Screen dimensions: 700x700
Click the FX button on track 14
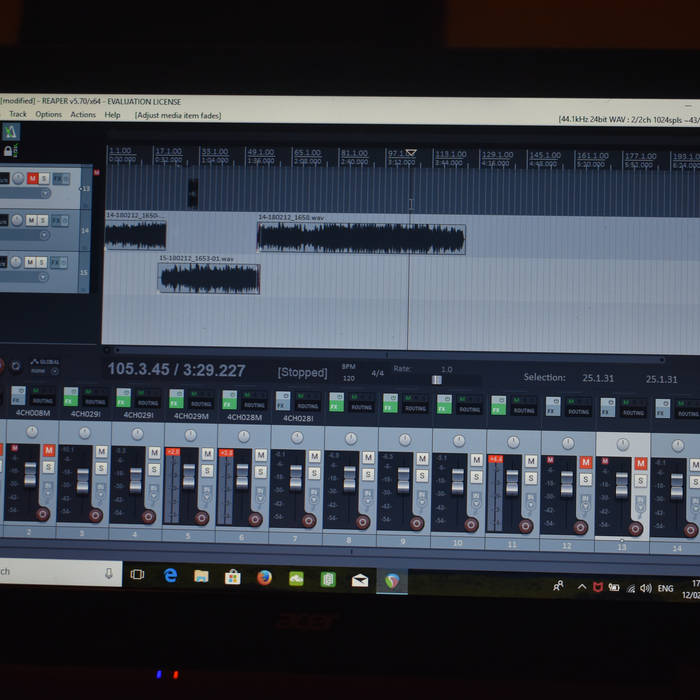coord(58,221)
